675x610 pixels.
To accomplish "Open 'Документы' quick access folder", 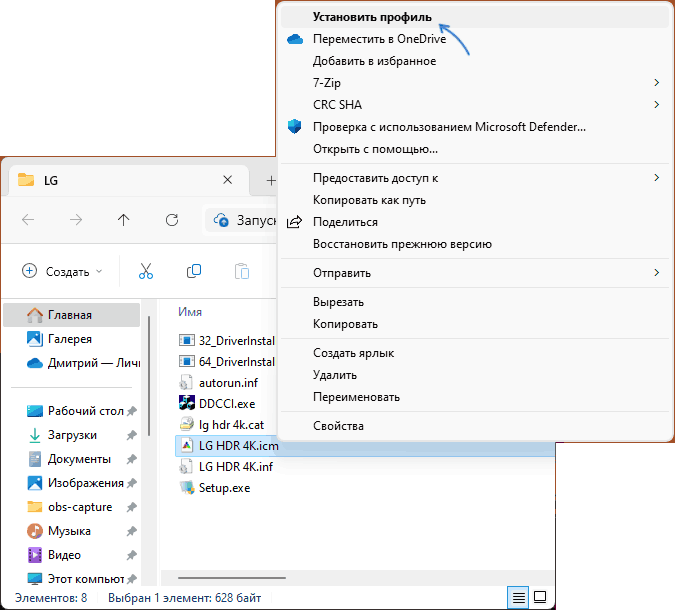I will [x=71, y=459].
